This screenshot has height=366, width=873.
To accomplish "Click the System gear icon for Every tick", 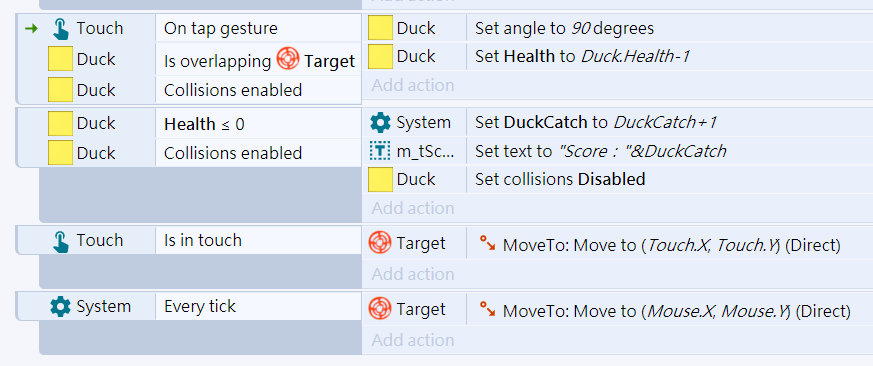I will 60,306.
